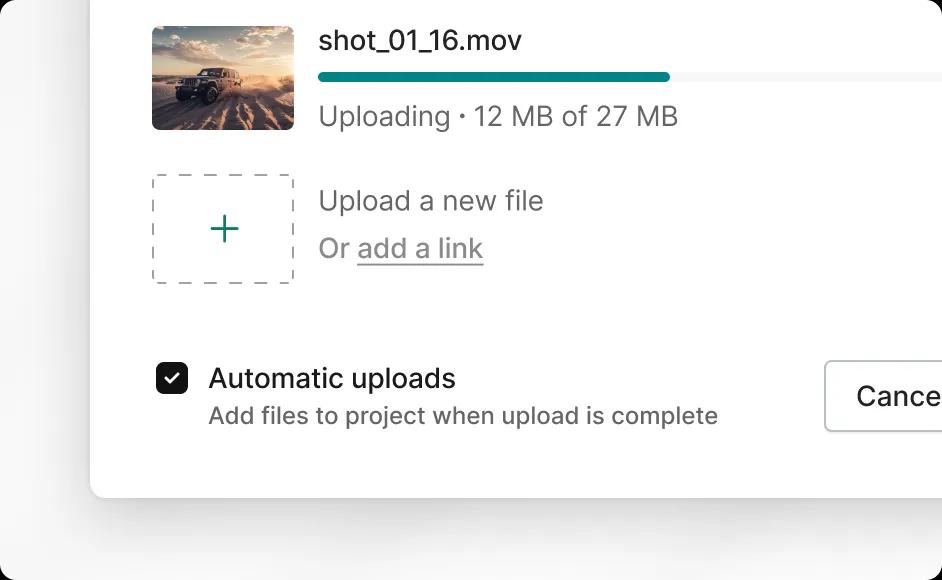Screen dimensions: 942x580
Task: Click the dashed upload drop zone box
Action: pyautogui.click(x=223, y=229)
